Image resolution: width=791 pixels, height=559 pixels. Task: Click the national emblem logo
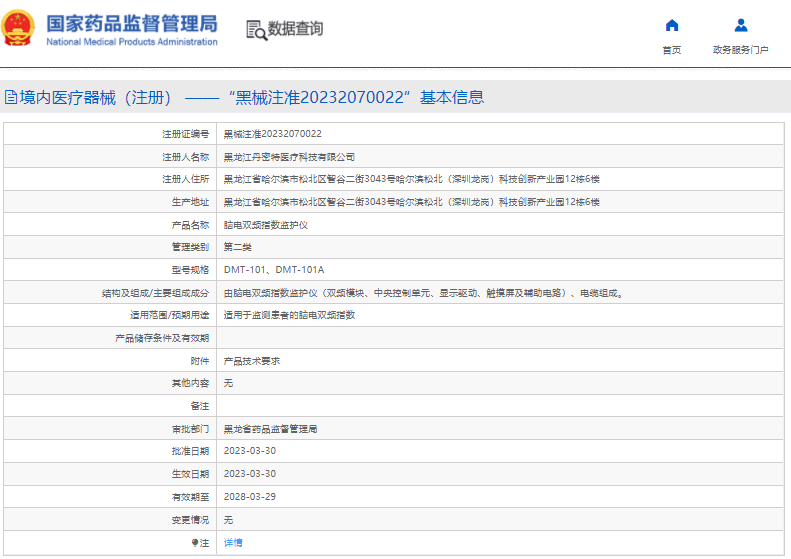point(19,28)
